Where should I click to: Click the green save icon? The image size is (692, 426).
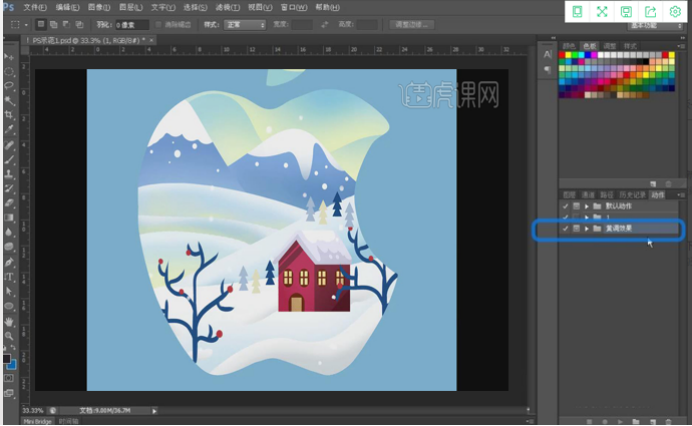(626, 12)
